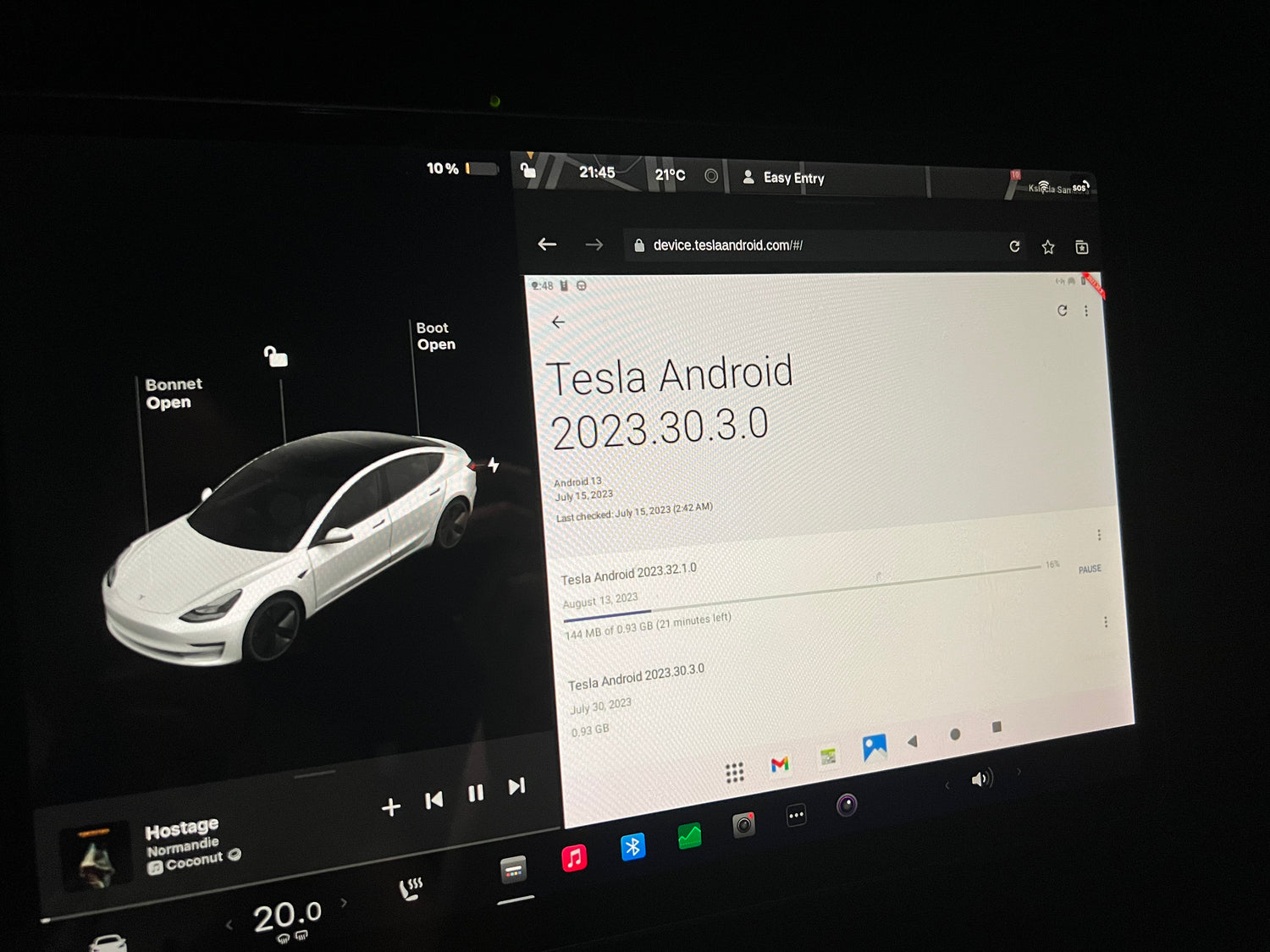The width and height of the screenshot is (1270, 952).
Task: Toggle the seat heater control
Action: pos(411,889)
